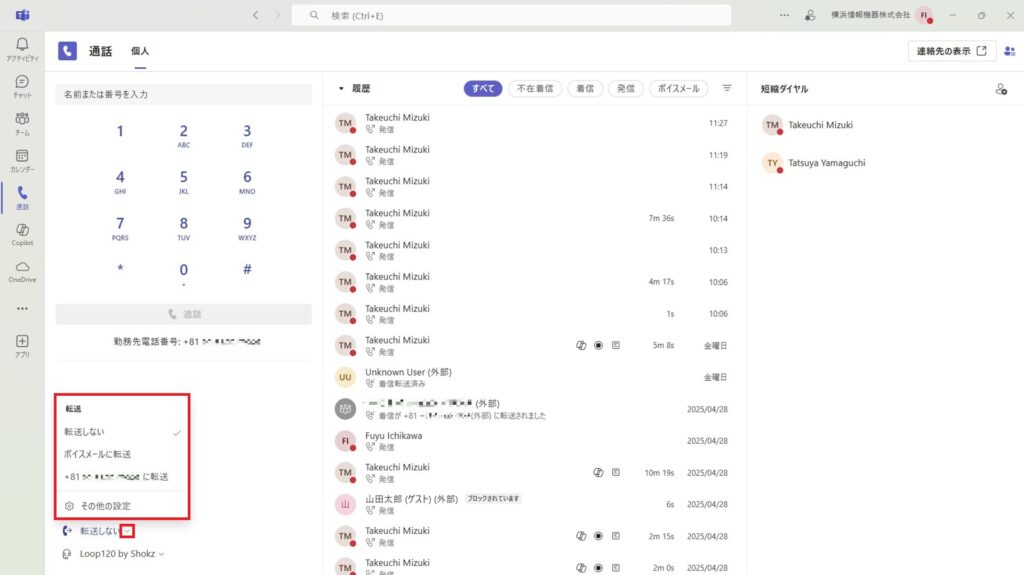1024x575 pixels.
Task: Dial digit 5 JKL on the keypad
Action: point(184,182)
